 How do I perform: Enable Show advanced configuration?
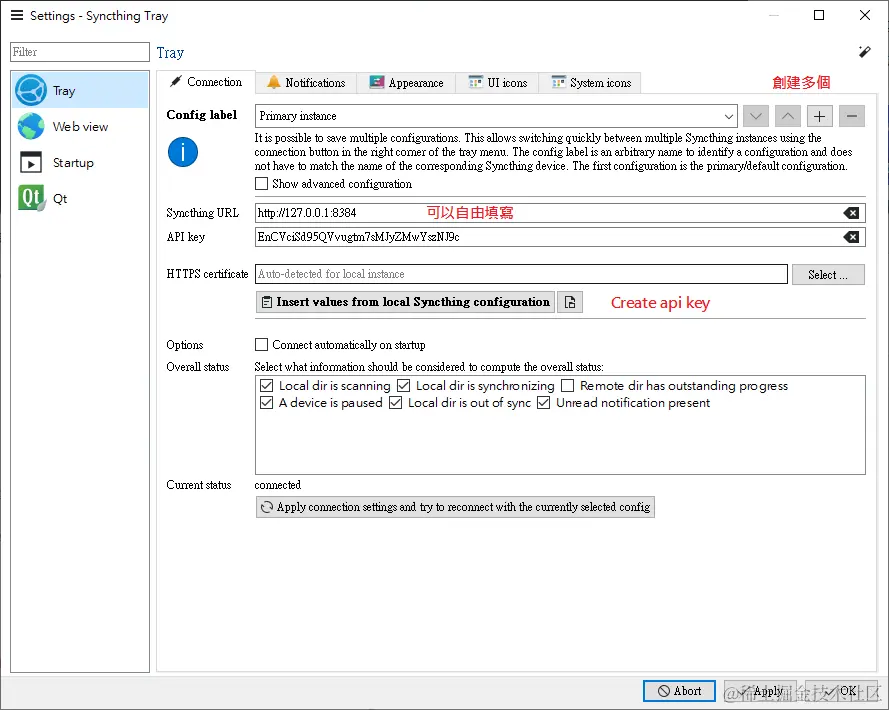click(261, 184)
